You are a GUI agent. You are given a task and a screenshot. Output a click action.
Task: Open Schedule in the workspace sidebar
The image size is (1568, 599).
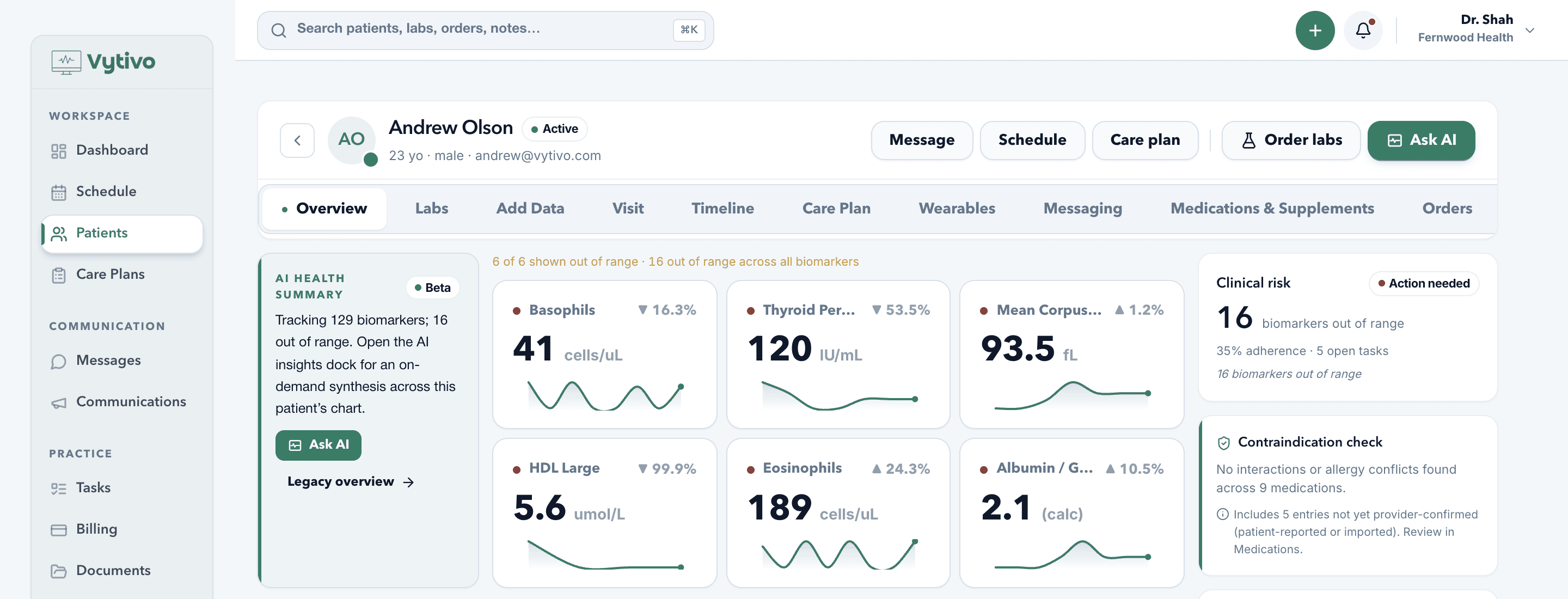(x=122, y=191)
